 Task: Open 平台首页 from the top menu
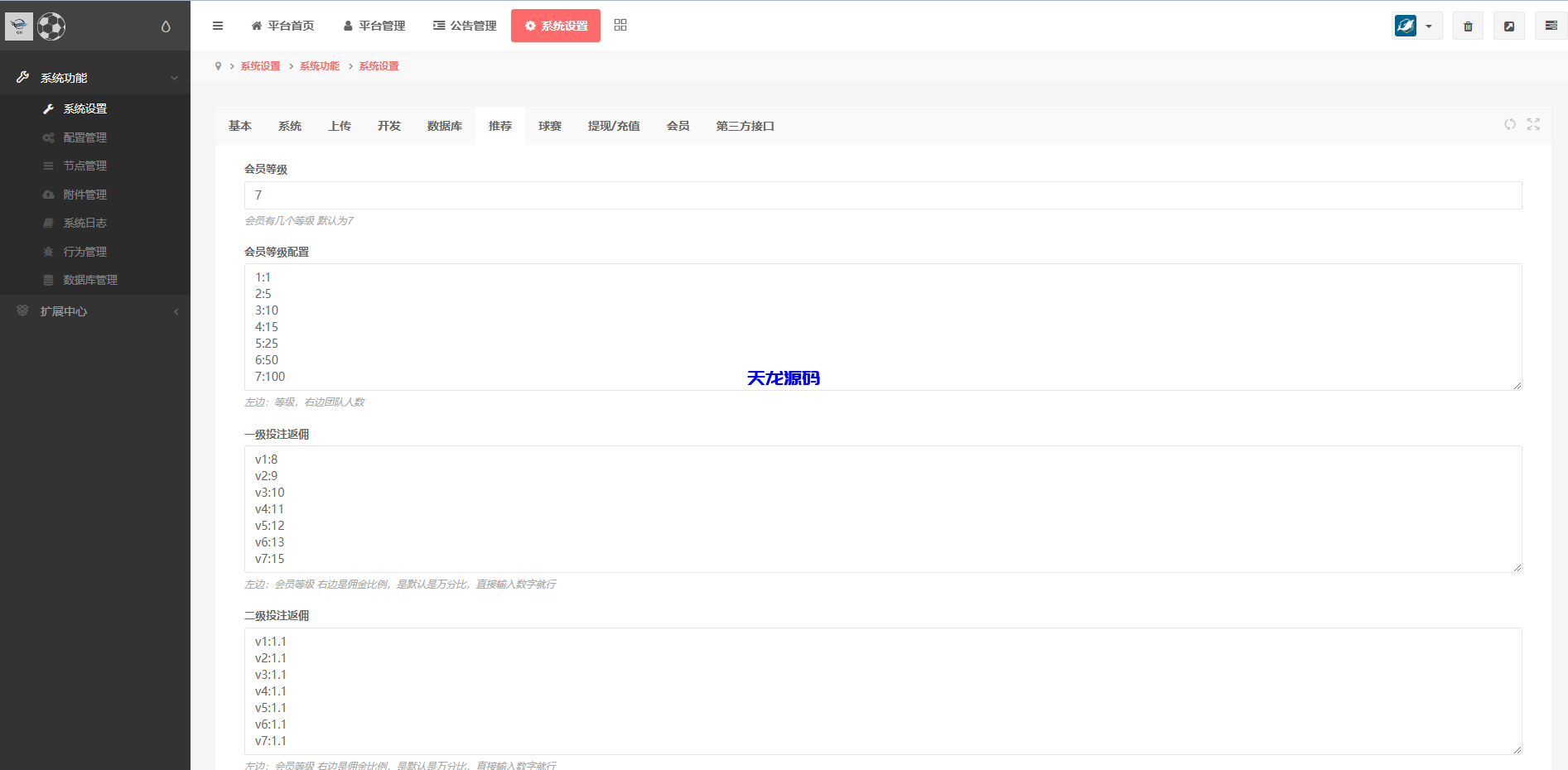282,26
